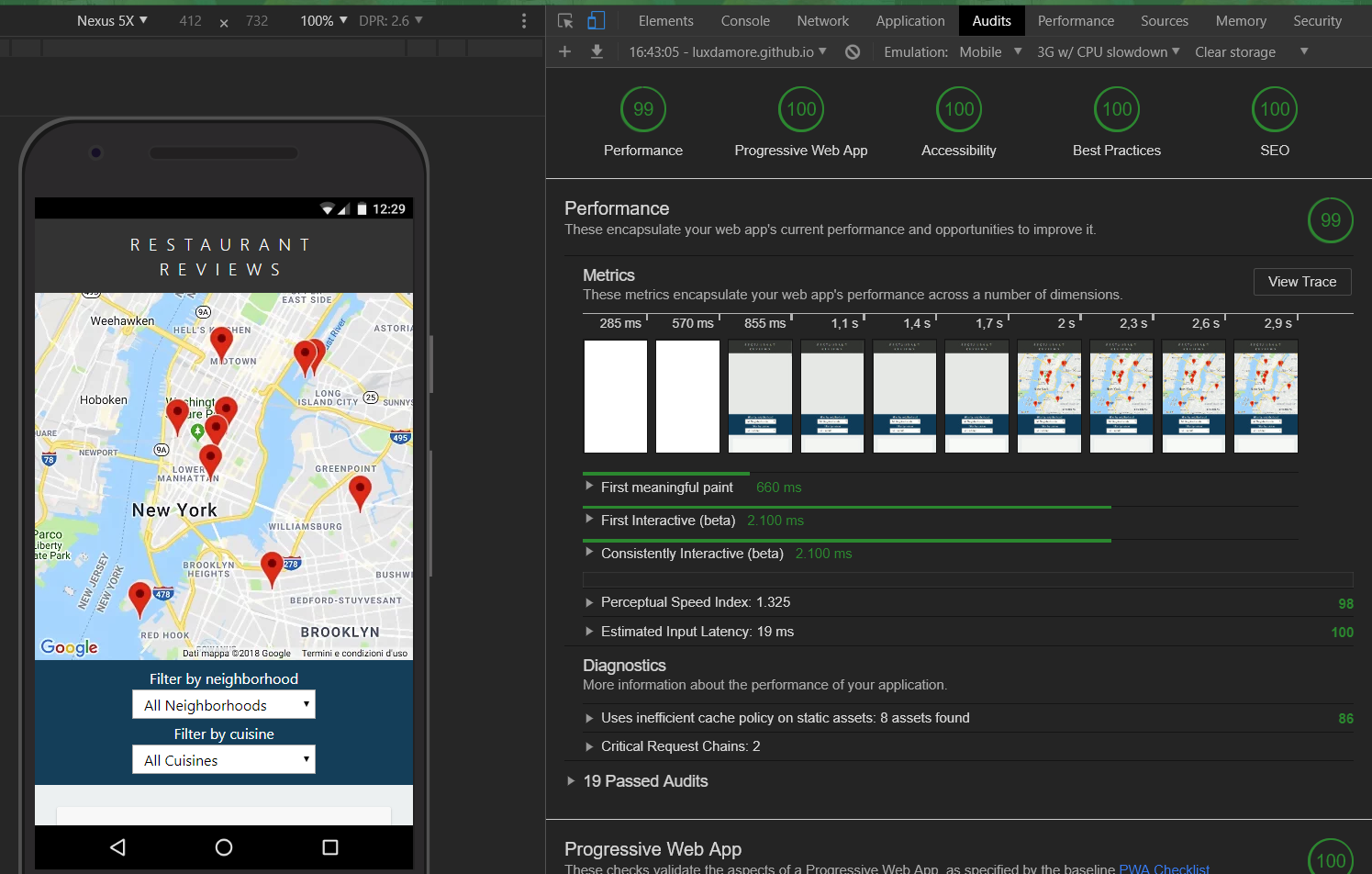Open the 100% zoom dropdown

pos(323,20)
